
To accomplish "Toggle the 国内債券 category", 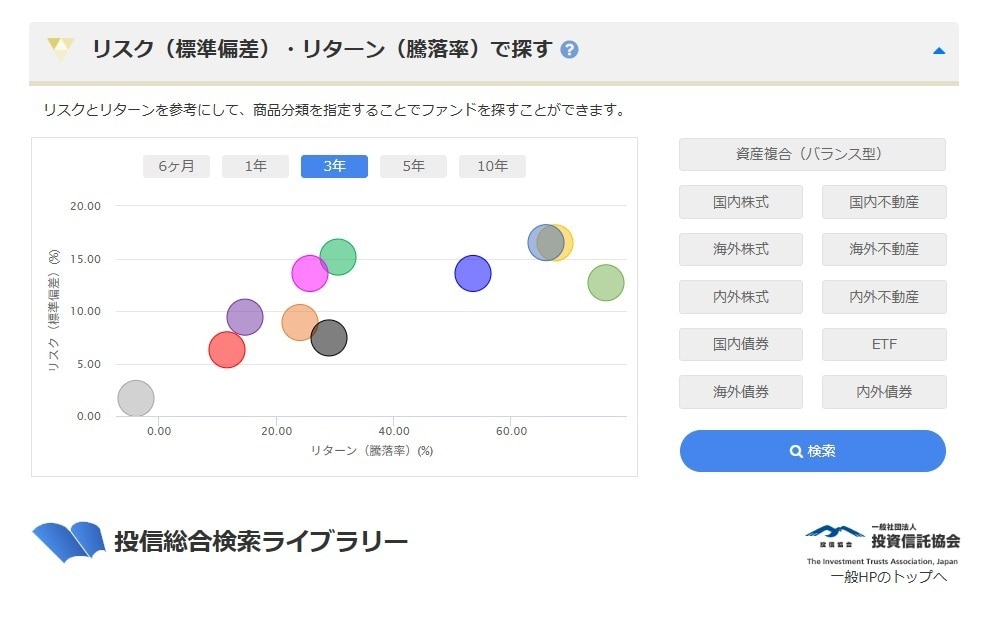I will [741, 344].
